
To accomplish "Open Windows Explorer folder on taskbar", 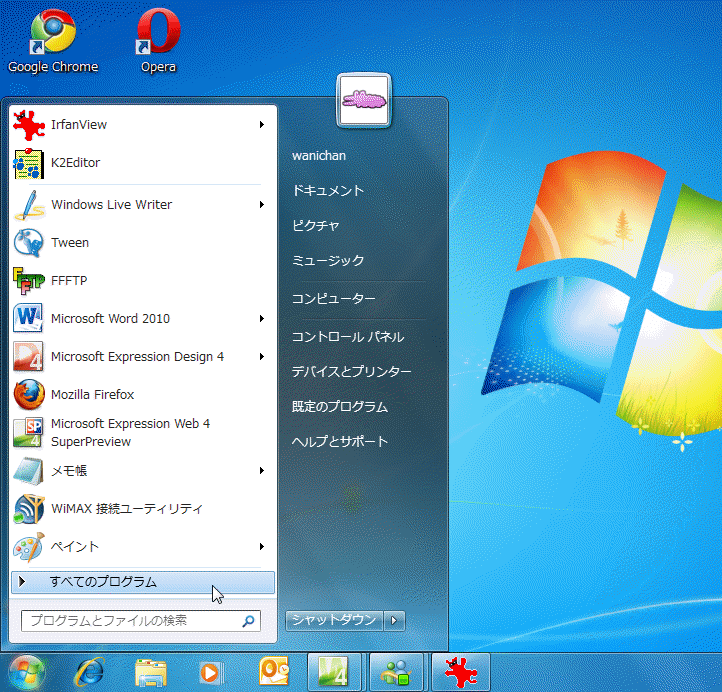I will (151, 673).
